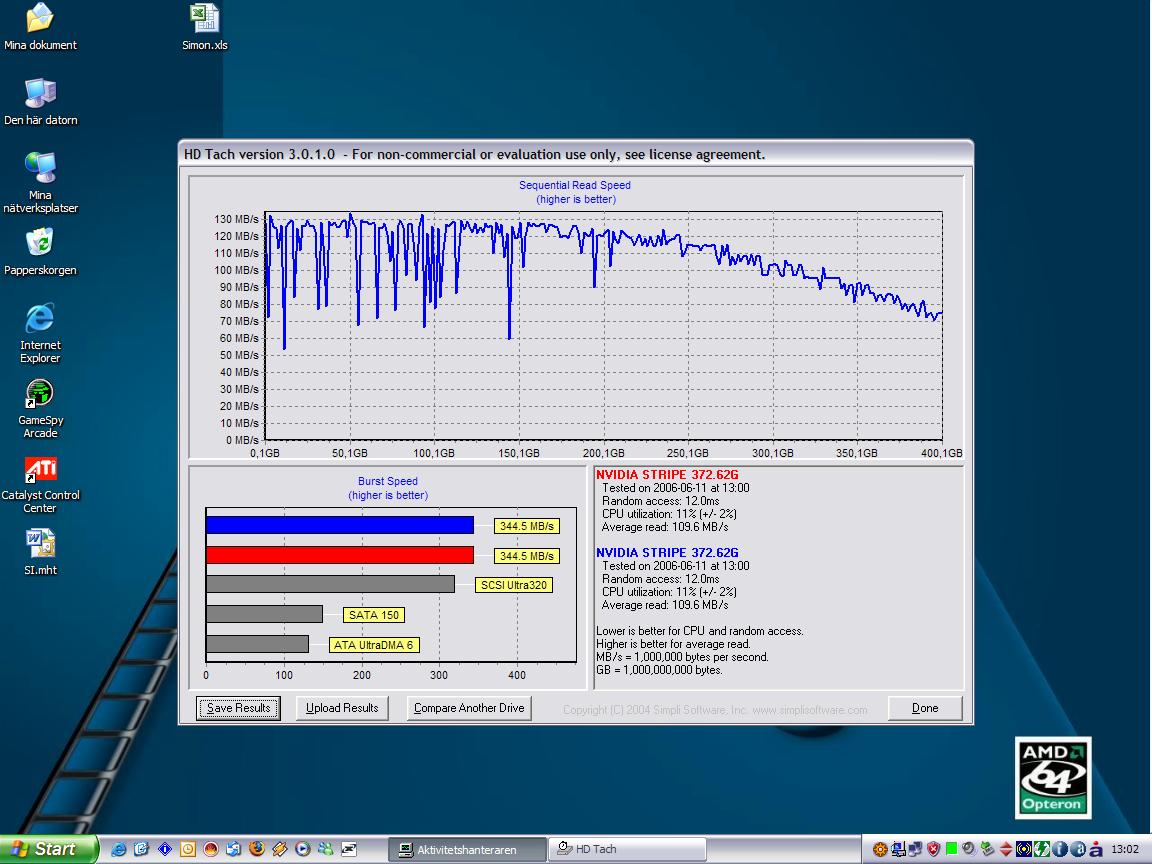
Task: Click the Simpli Software copyright text
Action: point(715,710)
